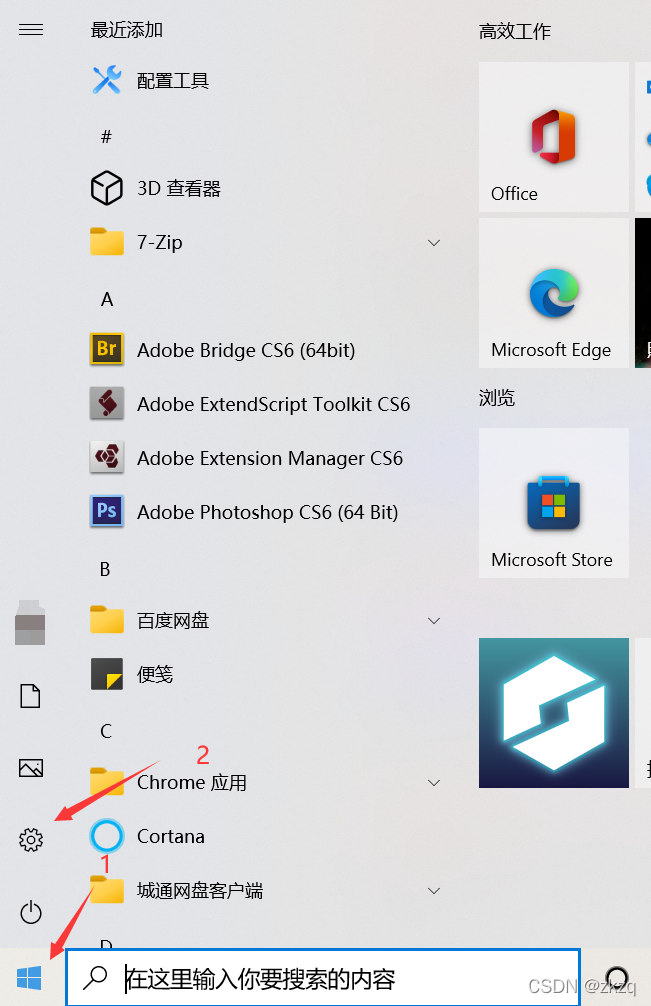Open the Pictures sidebar icon
The height and width of the screenshot is (1006, 651).
30,768
